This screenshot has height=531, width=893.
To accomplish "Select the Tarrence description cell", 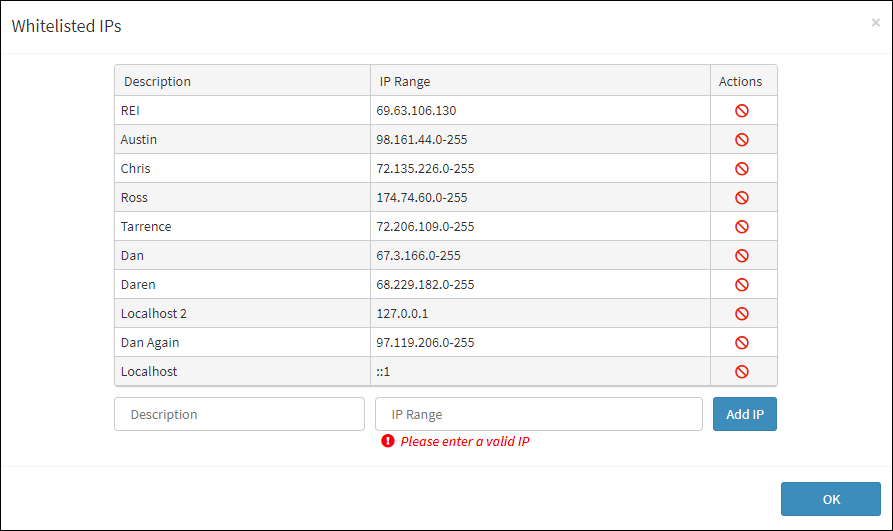I will pyautogui.click(x=243, y=227).
